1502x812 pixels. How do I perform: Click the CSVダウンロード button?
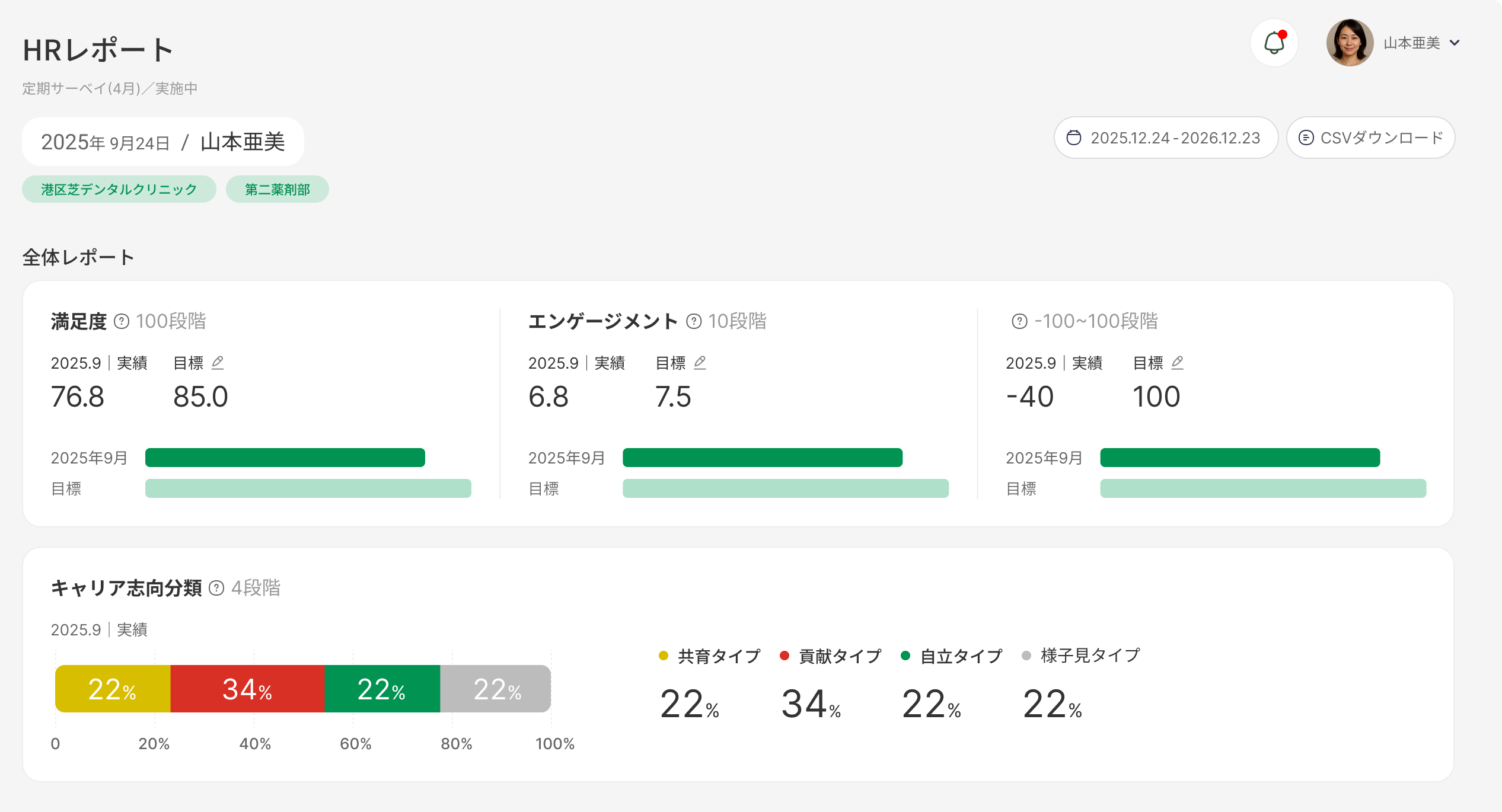tap(1370, 138)
